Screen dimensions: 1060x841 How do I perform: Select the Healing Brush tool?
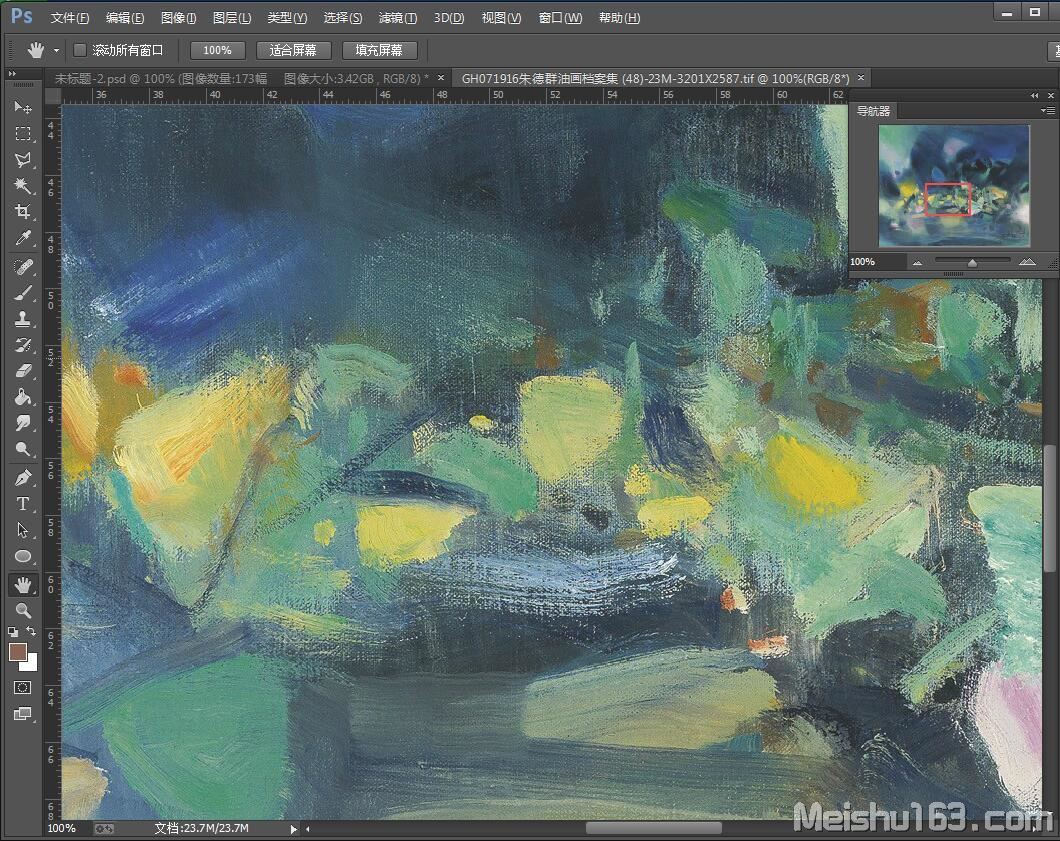pos(22,266)
